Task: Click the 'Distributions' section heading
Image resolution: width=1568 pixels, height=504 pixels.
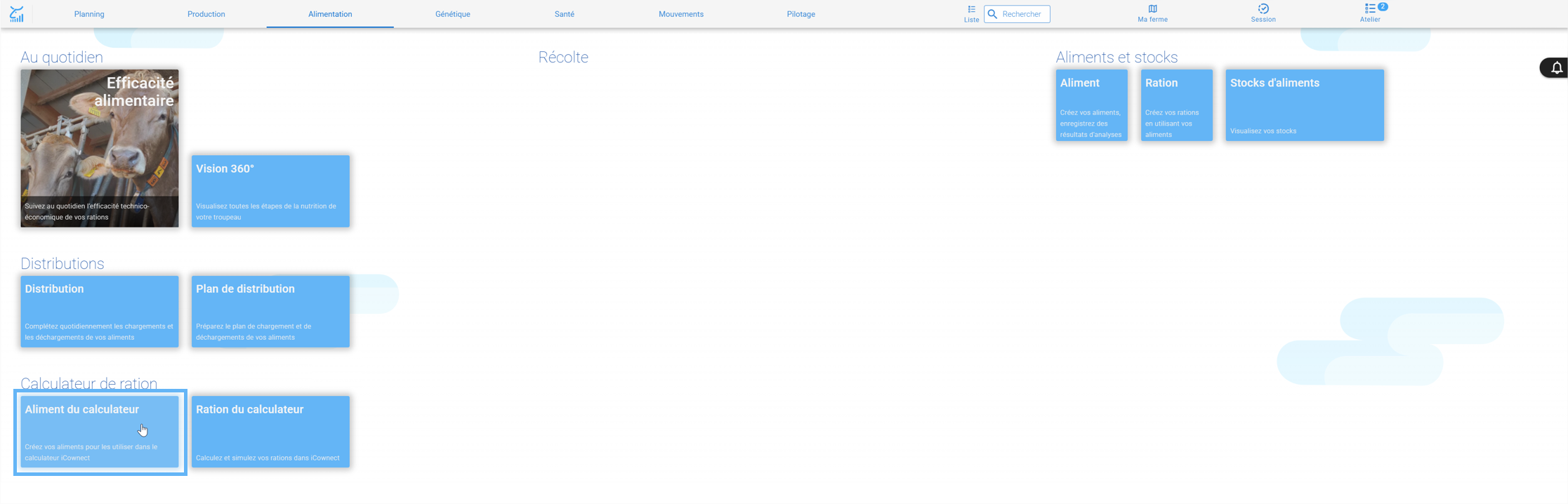Action: click(62, 263)
